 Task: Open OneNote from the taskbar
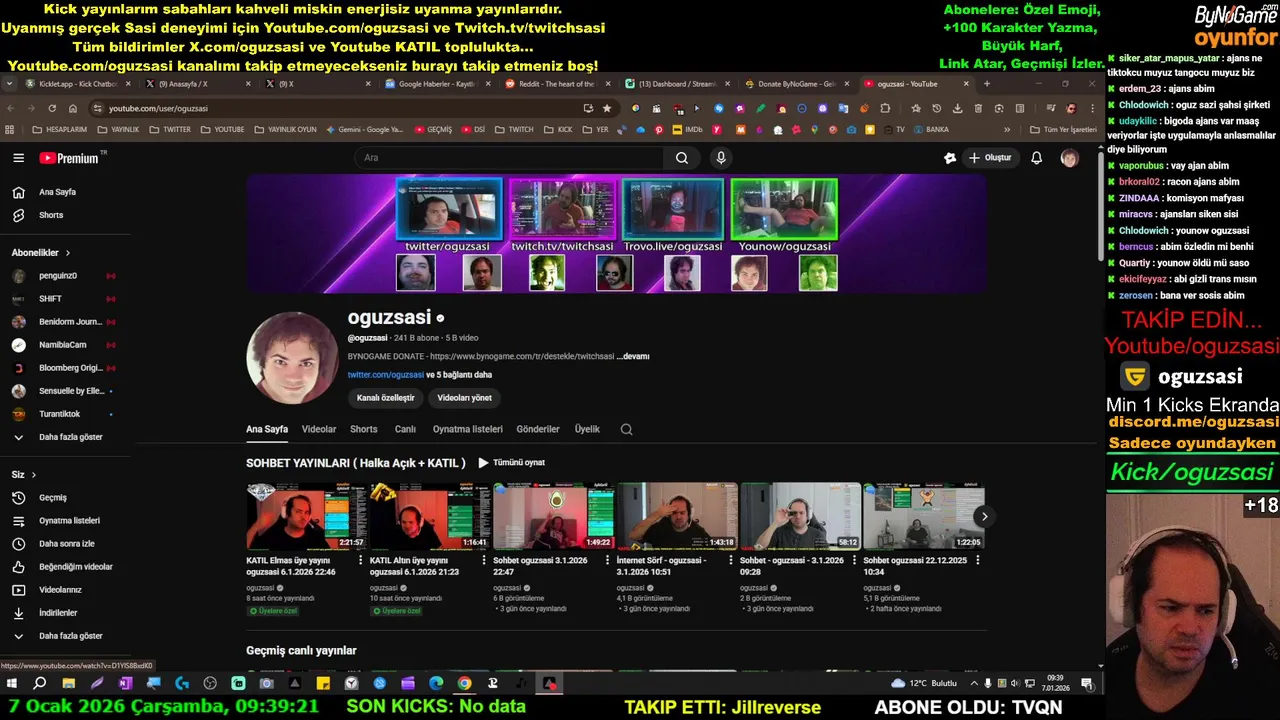pos(125,684)
